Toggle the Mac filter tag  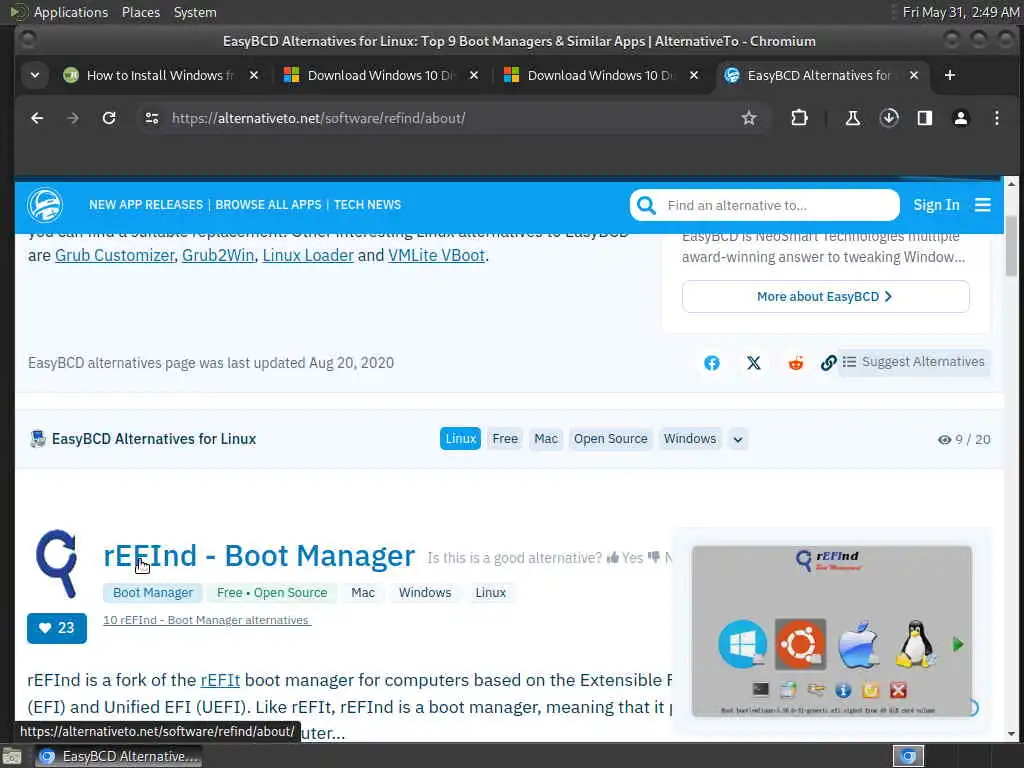546,439
